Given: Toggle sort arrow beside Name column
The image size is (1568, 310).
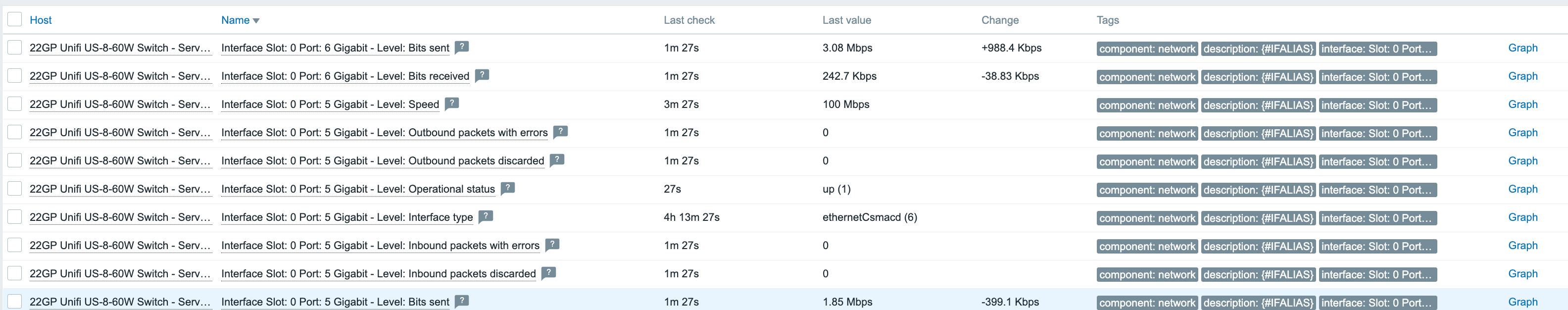Looking at the screenshot, I should click(256, 21).
